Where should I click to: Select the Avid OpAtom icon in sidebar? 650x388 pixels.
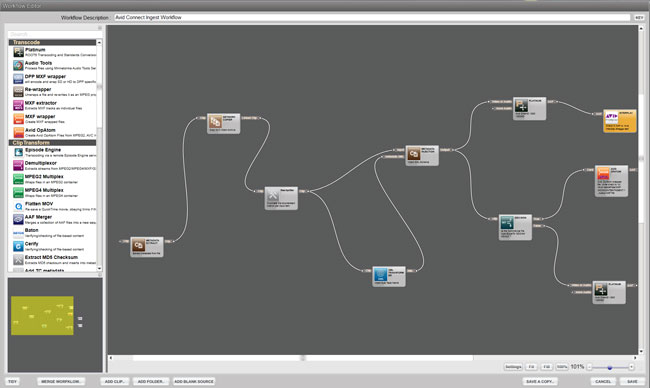[x=18, y=132]
